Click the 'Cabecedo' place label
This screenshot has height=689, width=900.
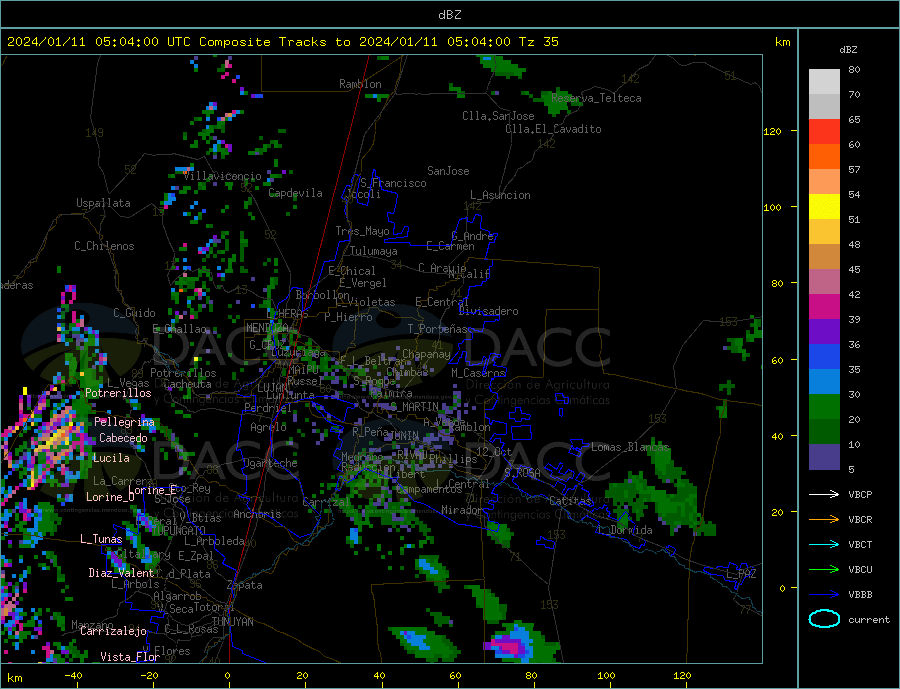(x=123, y=438)
